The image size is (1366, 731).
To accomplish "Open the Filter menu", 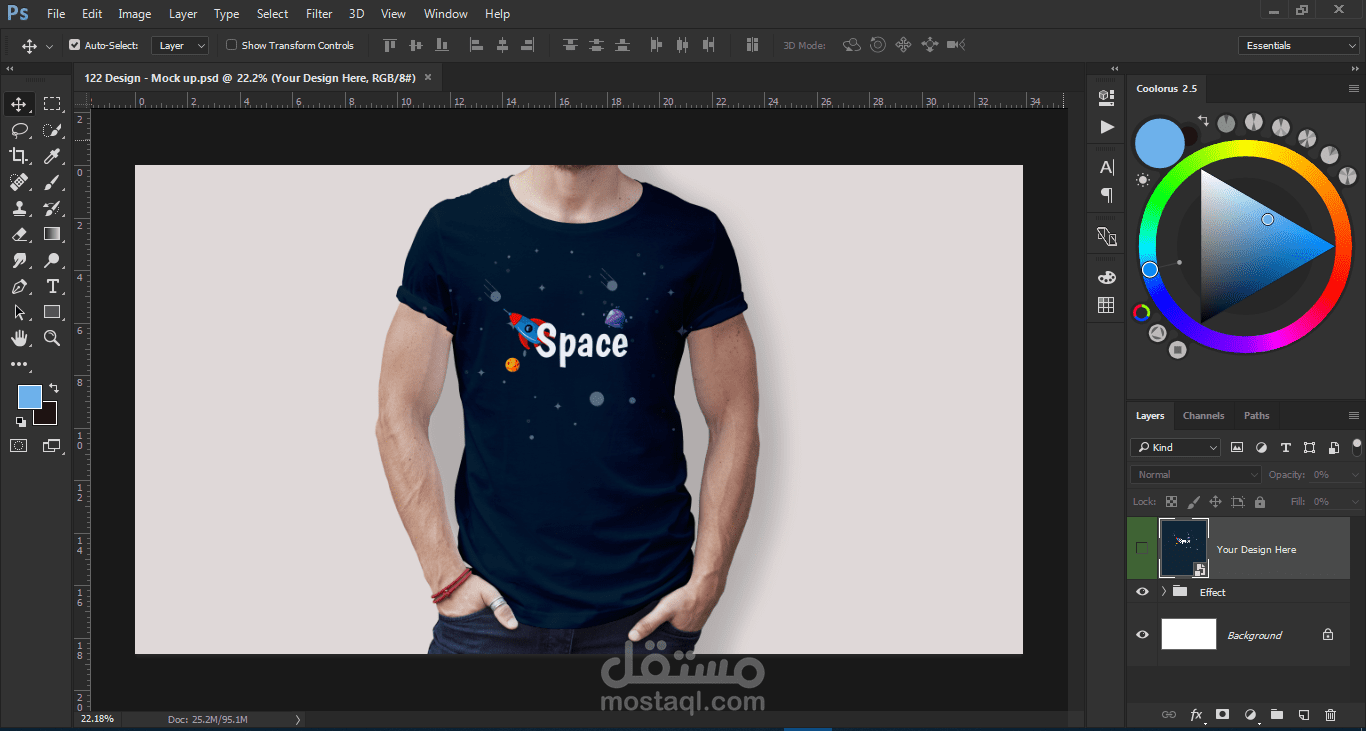I will 319,14.
